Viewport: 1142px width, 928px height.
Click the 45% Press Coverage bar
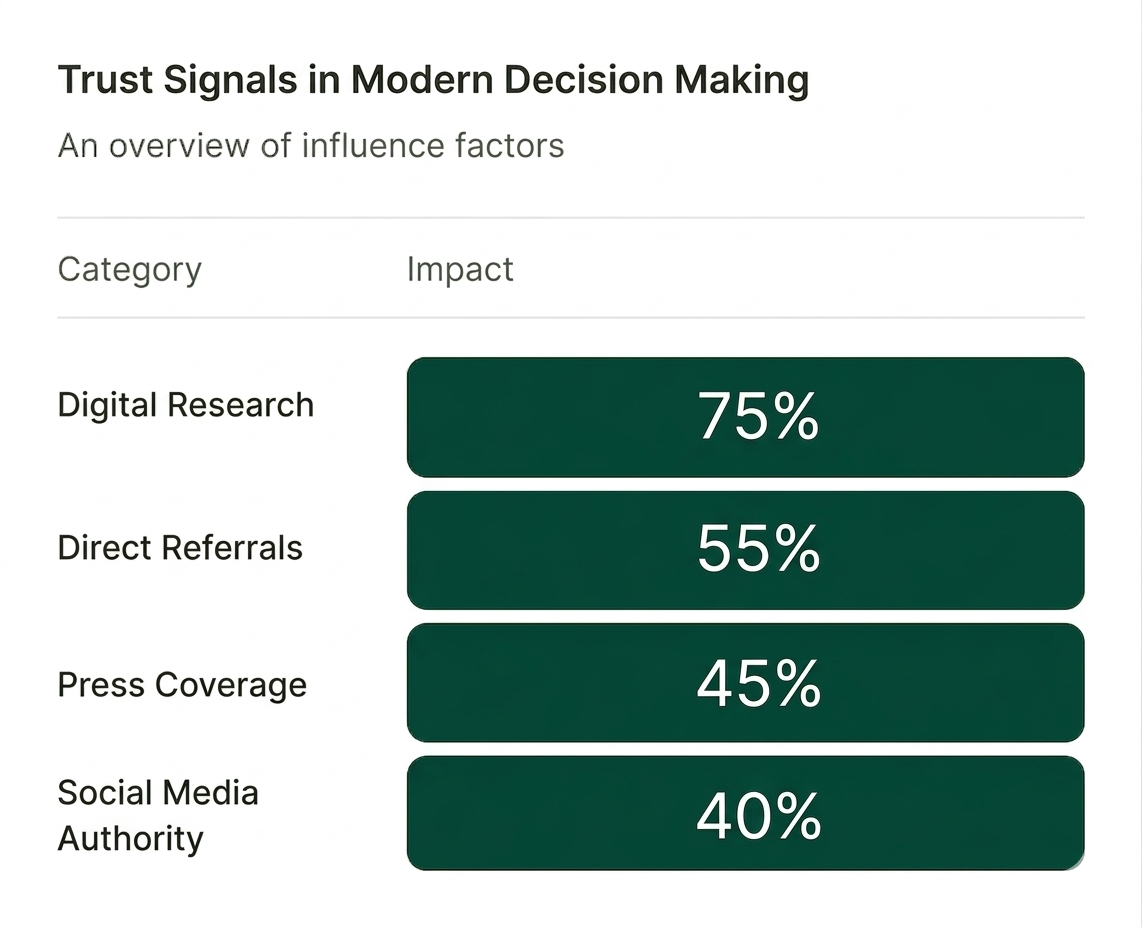click(x=745, y=683)
